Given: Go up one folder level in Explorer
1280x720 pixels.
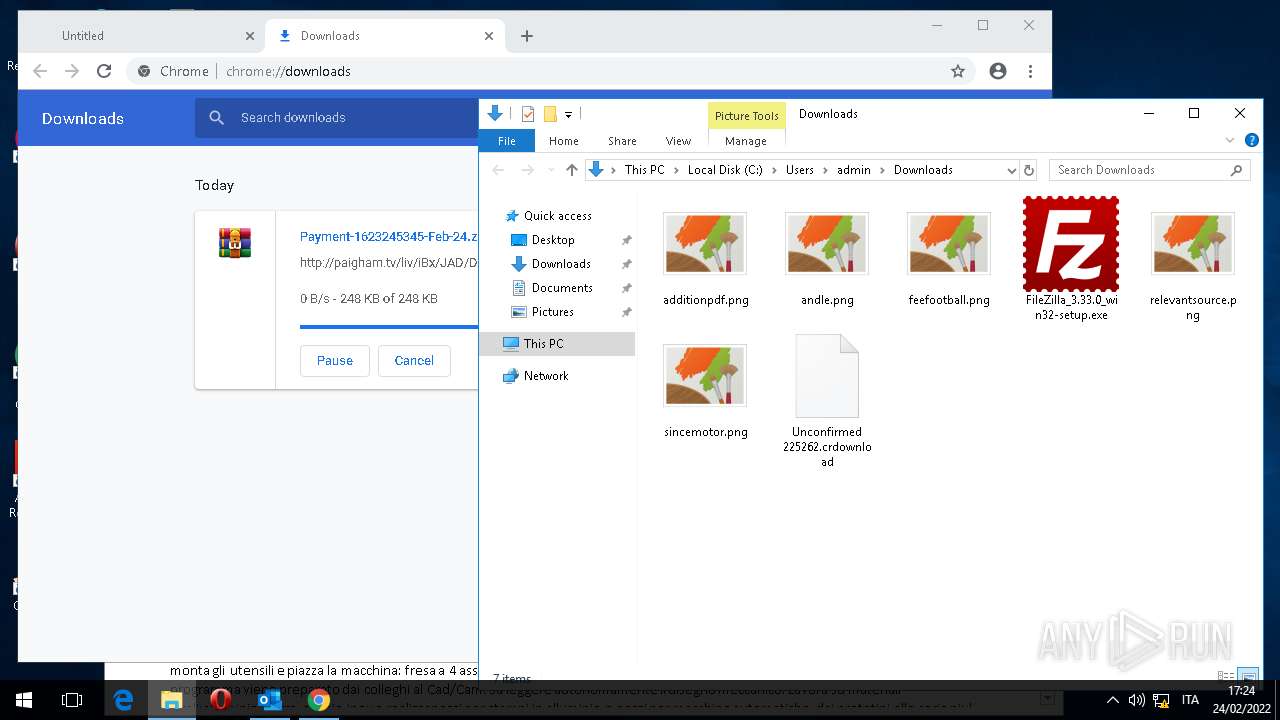Looking at the screenshot, I should pos(572,170).
